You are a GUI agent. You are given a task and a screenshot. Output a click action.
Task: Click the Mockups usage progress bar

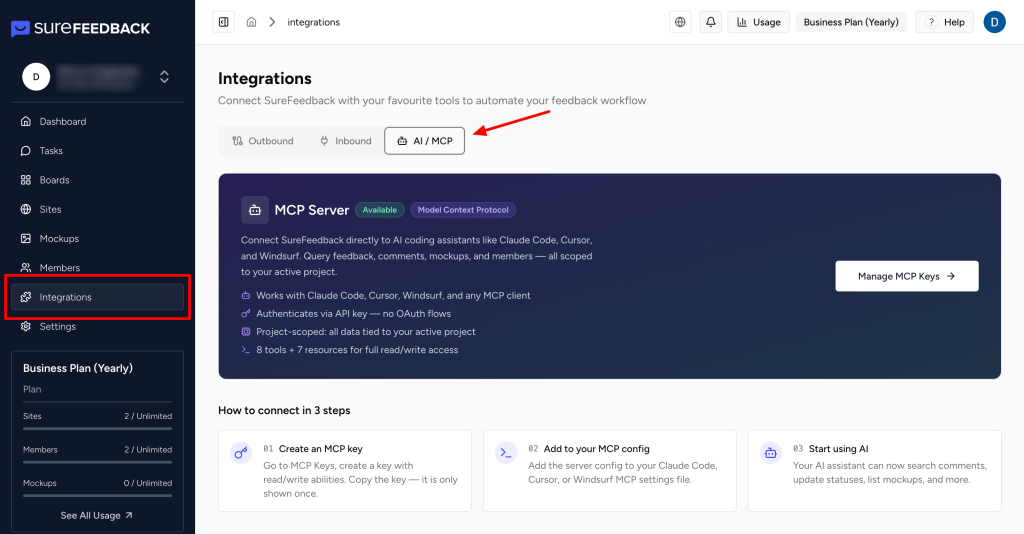point(97,495)
